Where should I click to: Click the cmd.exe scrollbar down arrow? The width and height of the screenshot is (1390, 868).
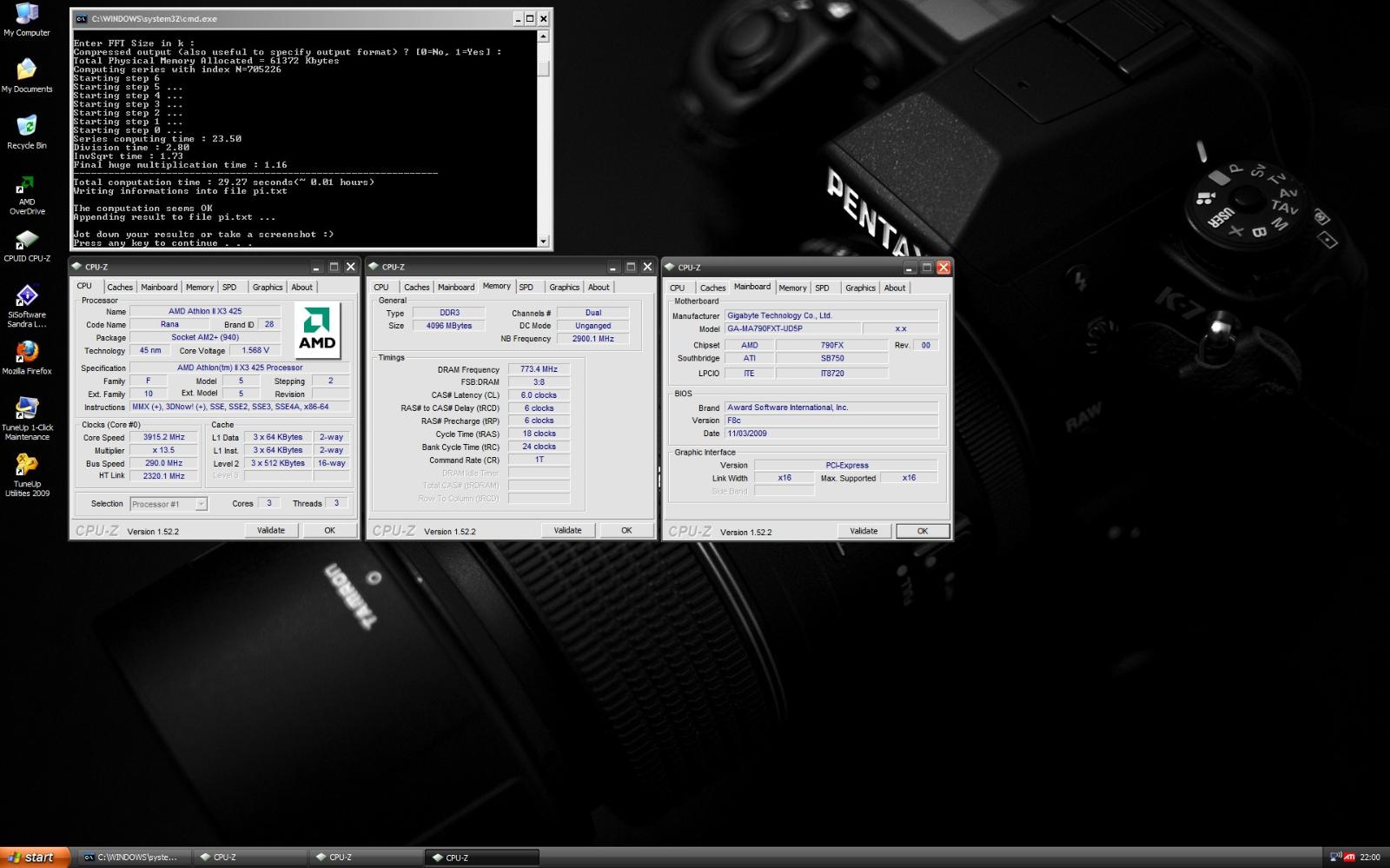(544, 242)
